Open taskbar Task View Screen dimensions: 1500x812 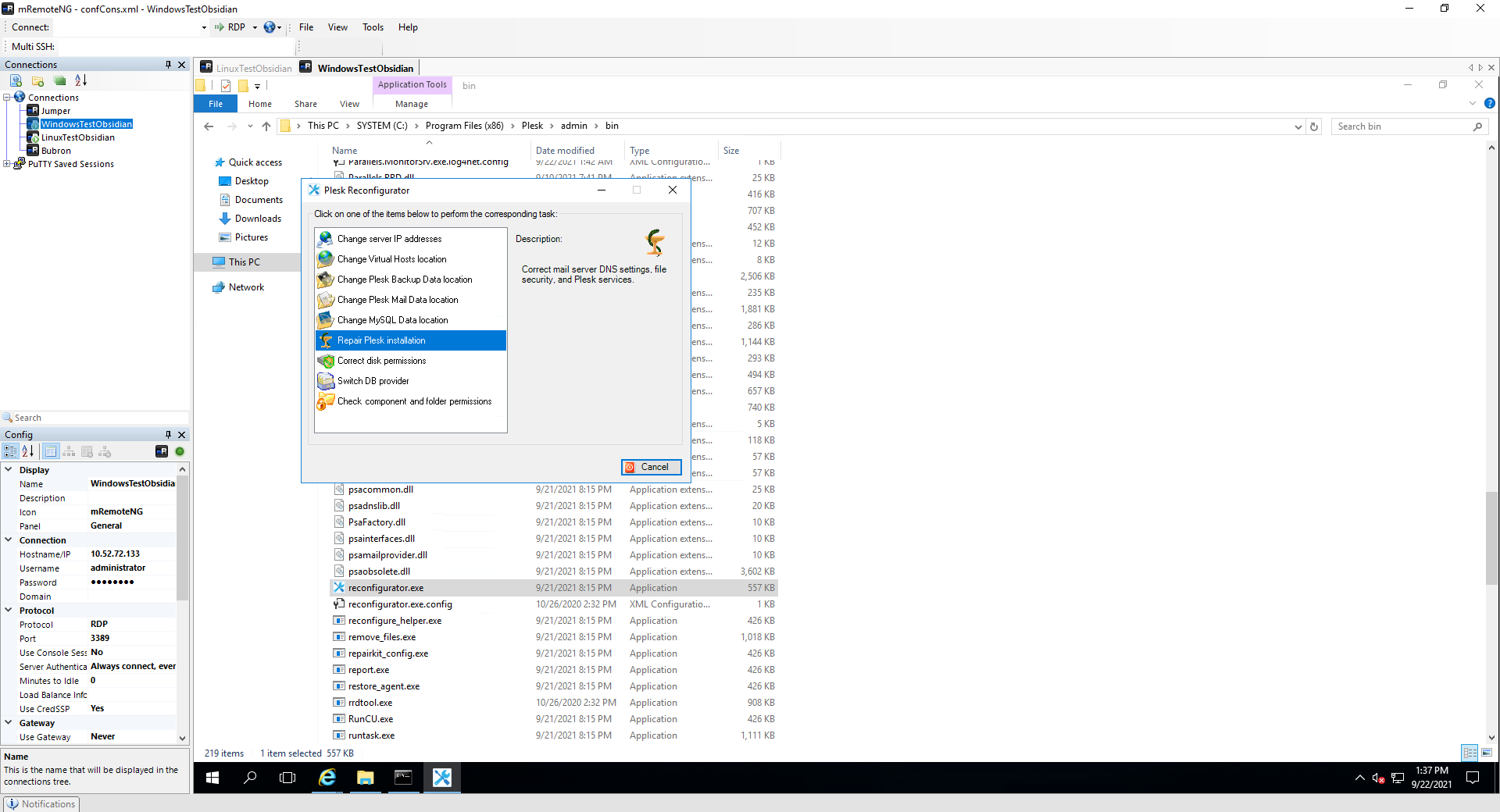(287, 778)
